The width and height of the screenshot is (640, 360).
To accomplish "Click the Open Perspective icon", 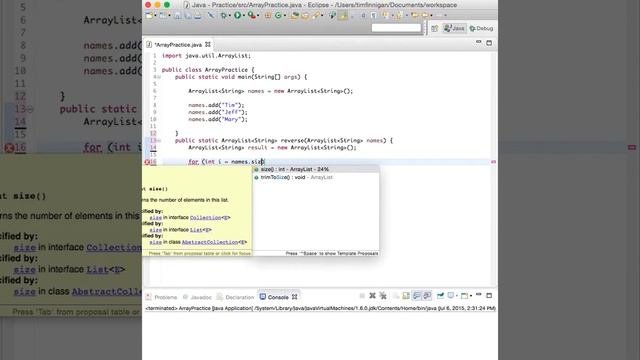I will pos(435,29).
